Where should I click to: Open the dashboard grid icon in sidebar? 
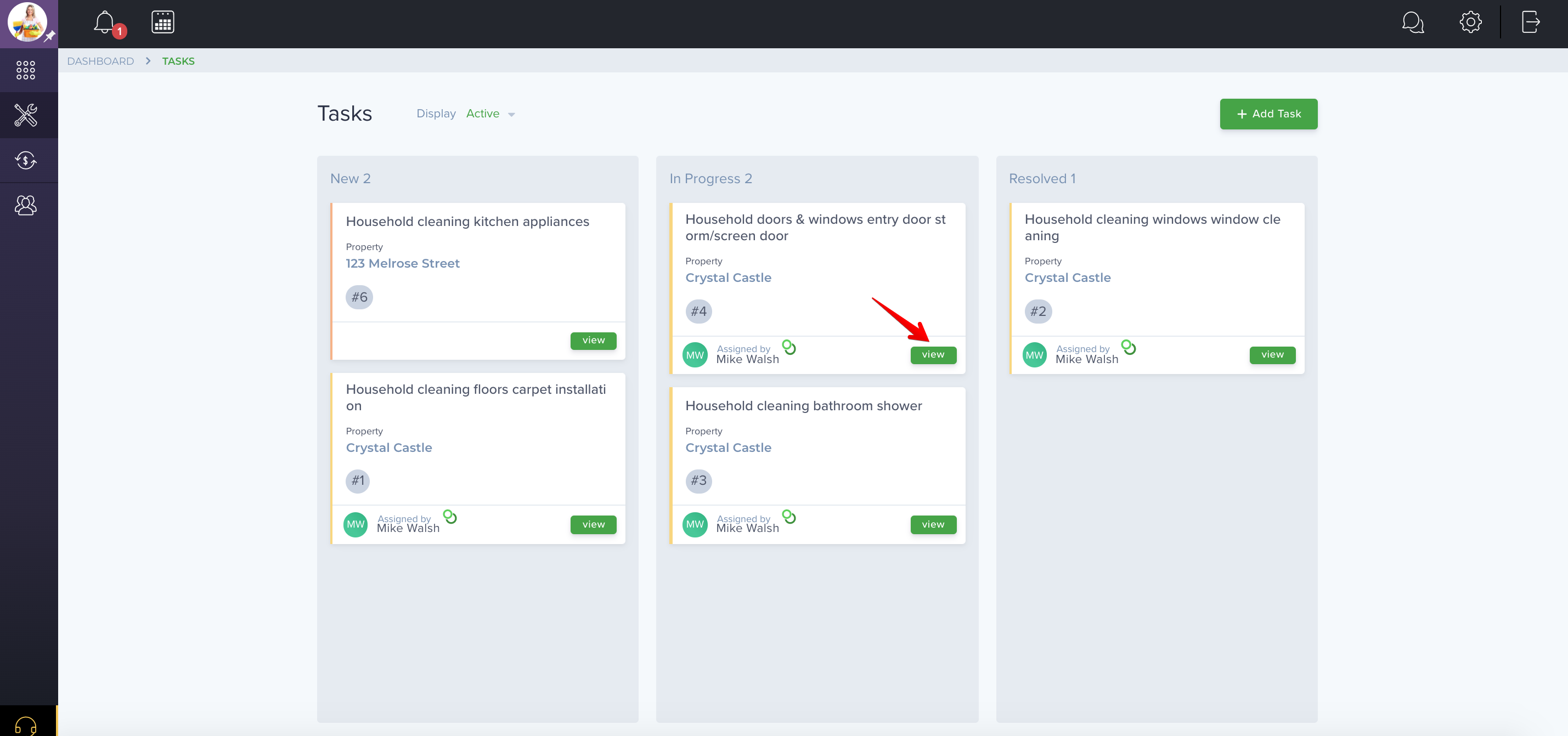pos(26,70)
